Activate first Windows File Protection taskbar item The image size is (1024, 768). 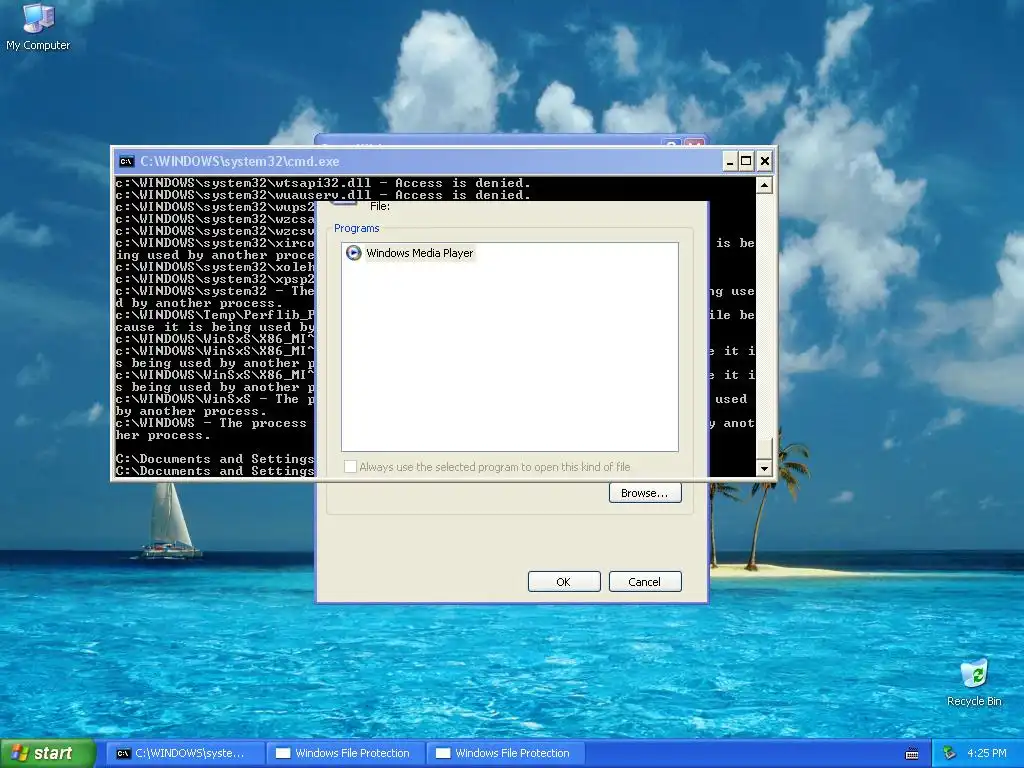pos(345,753)
